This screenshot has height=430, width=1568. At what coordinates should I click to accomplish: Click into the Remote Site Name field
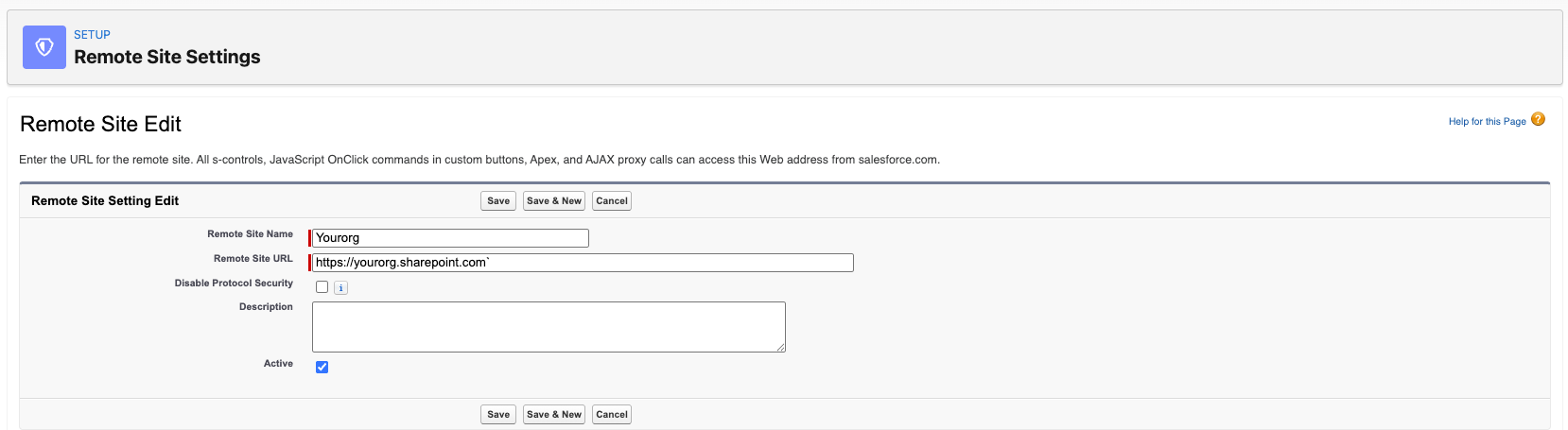pyautogui.click(x=450, y=238)
